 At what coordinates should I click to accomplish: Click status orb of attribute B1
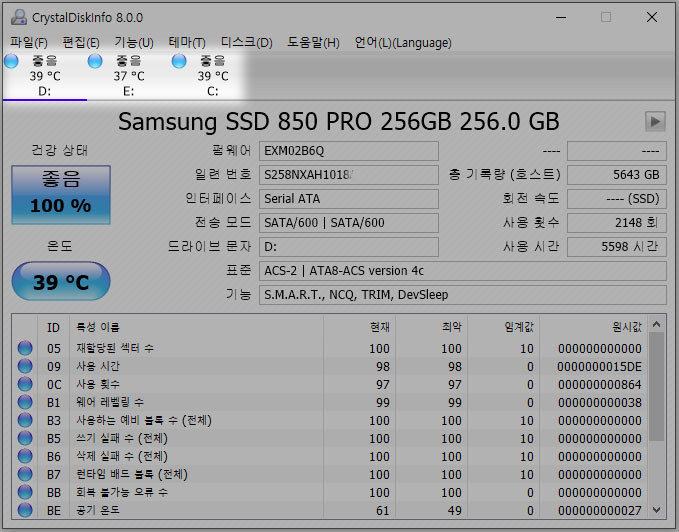point(25,402)
